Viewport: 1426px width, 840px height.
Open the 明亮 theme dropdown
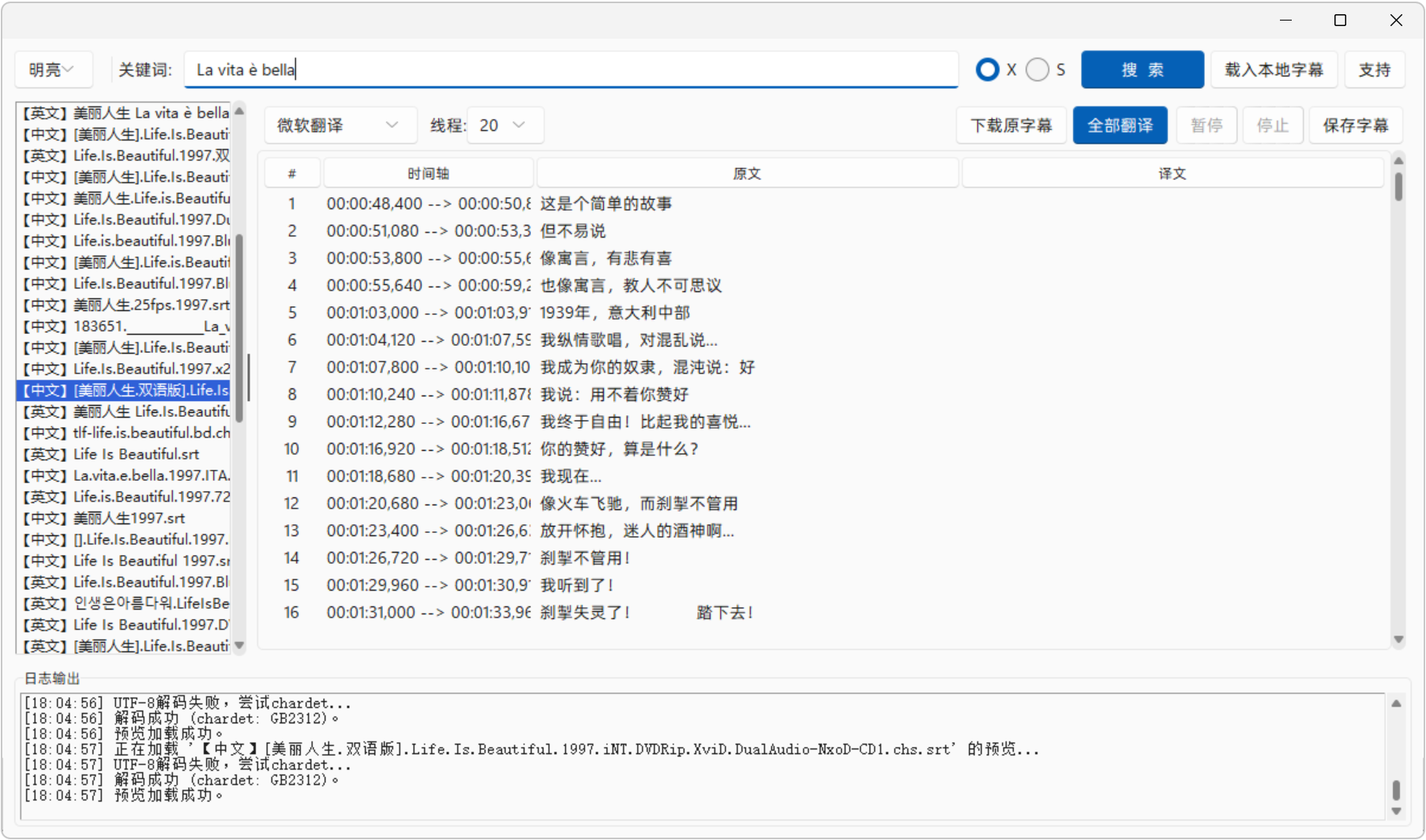click(x=54, y=69)
